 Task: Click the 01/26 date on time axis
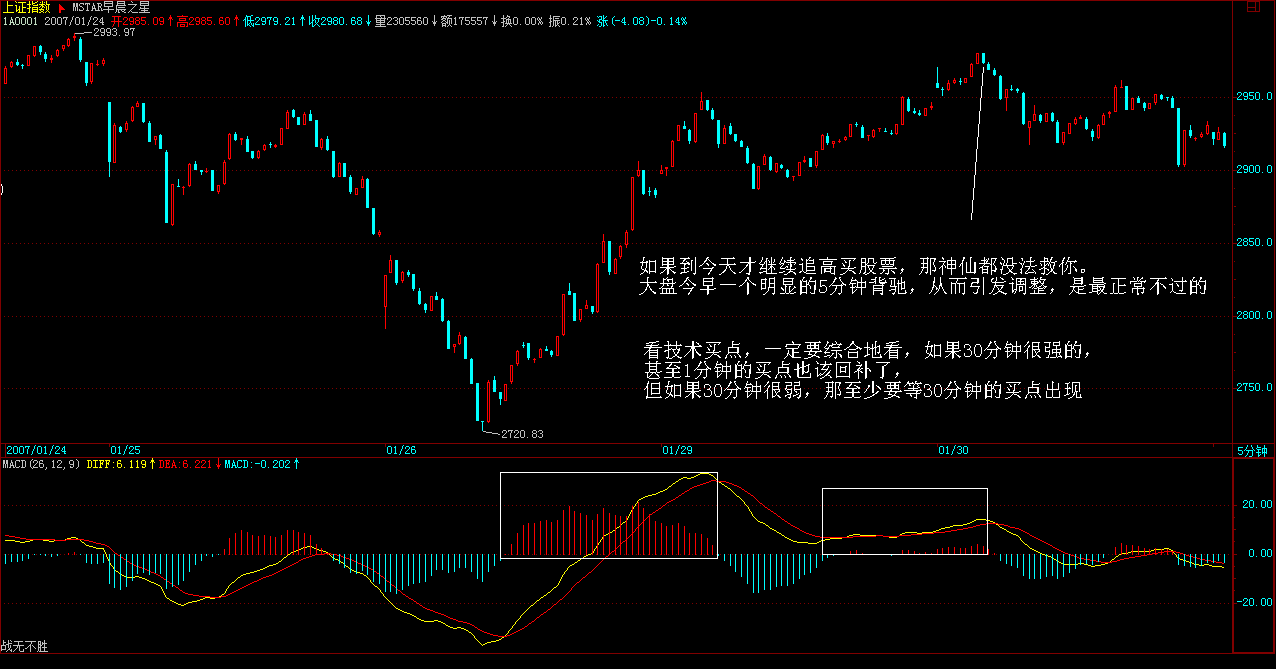[401, 450]
